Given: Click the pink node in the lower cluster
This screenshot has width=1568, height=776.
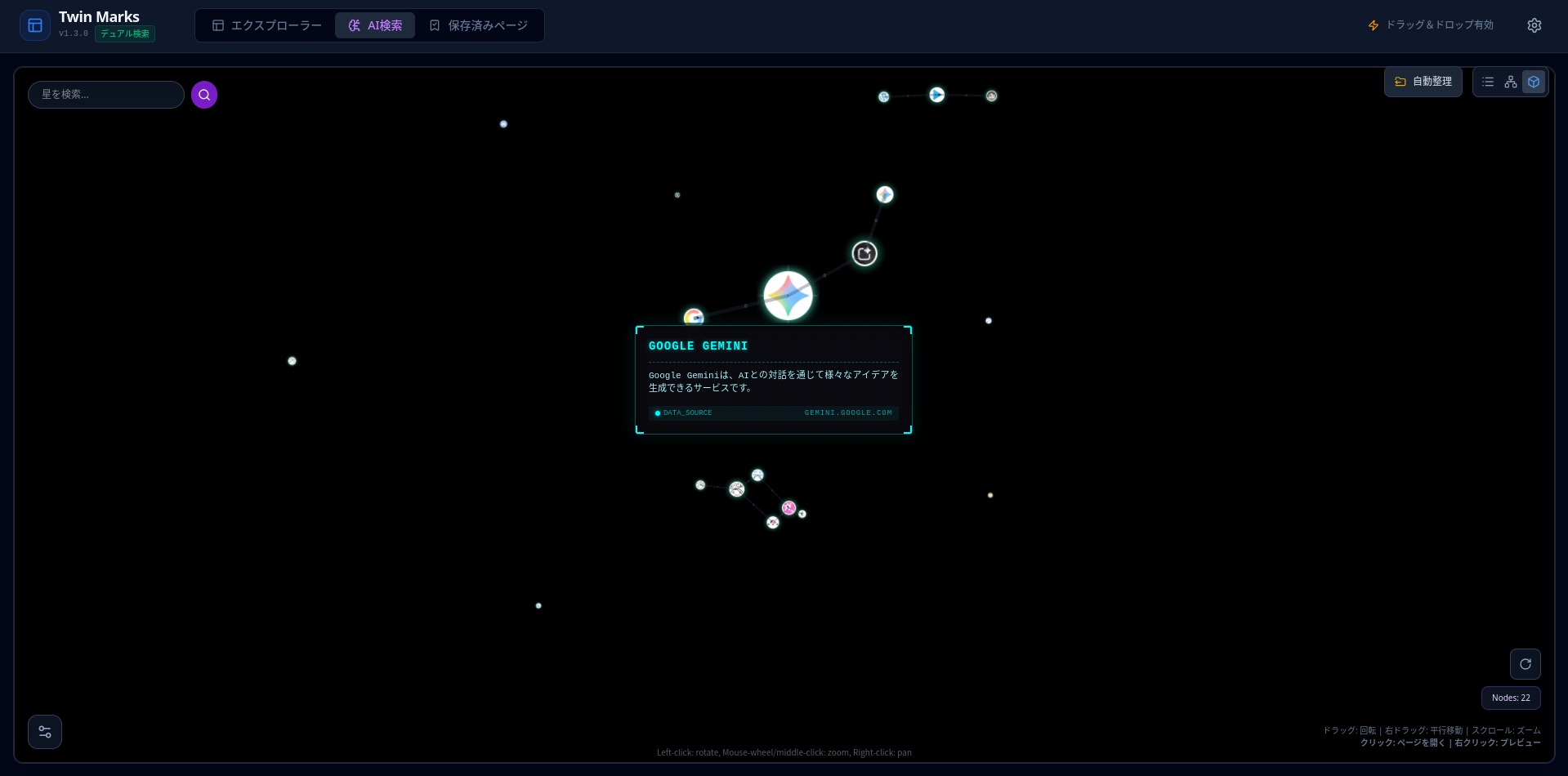Looking at the screenshot, I should [788, 508].
